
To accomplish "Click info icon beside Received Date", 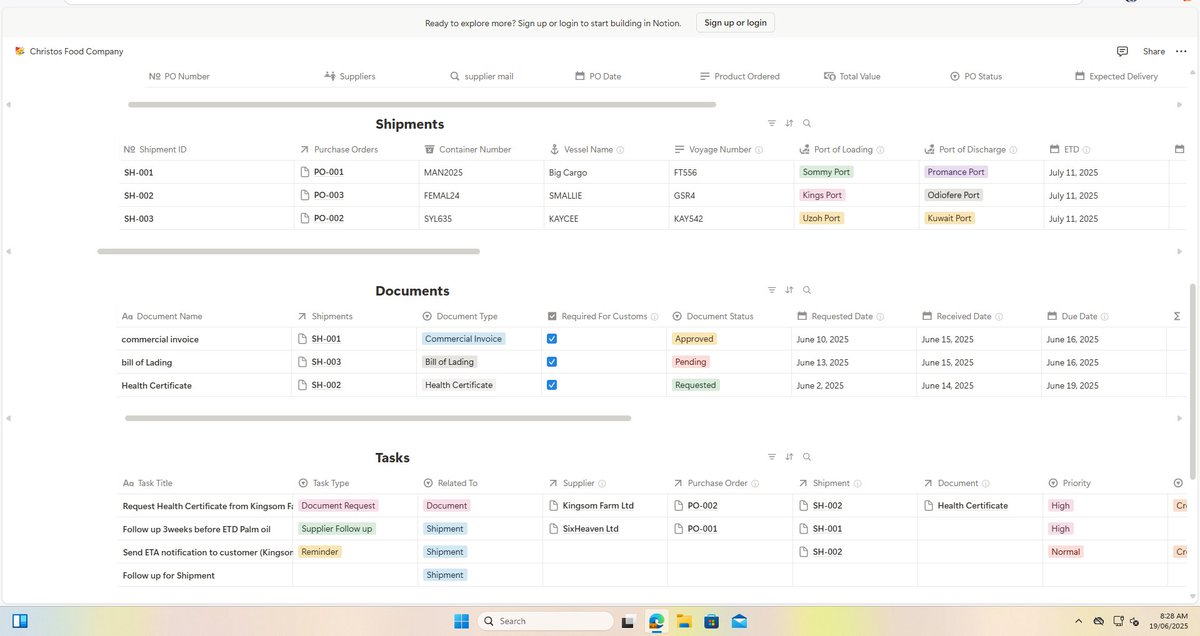I will 1000,317.
